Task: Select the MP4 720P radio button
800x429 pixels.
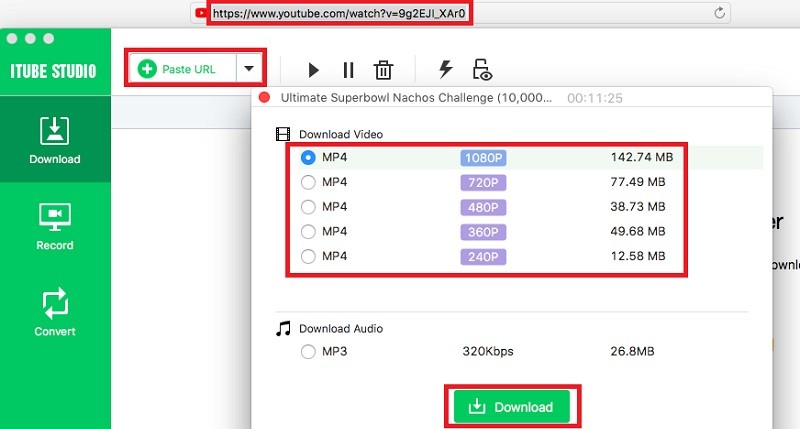Action: click(308, 182)
